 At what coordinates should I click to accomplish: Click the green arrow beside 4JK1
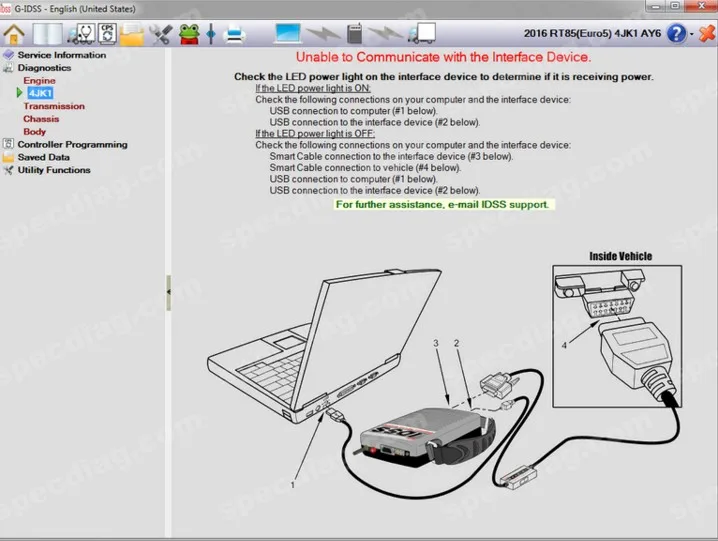(x=19, y=93)
